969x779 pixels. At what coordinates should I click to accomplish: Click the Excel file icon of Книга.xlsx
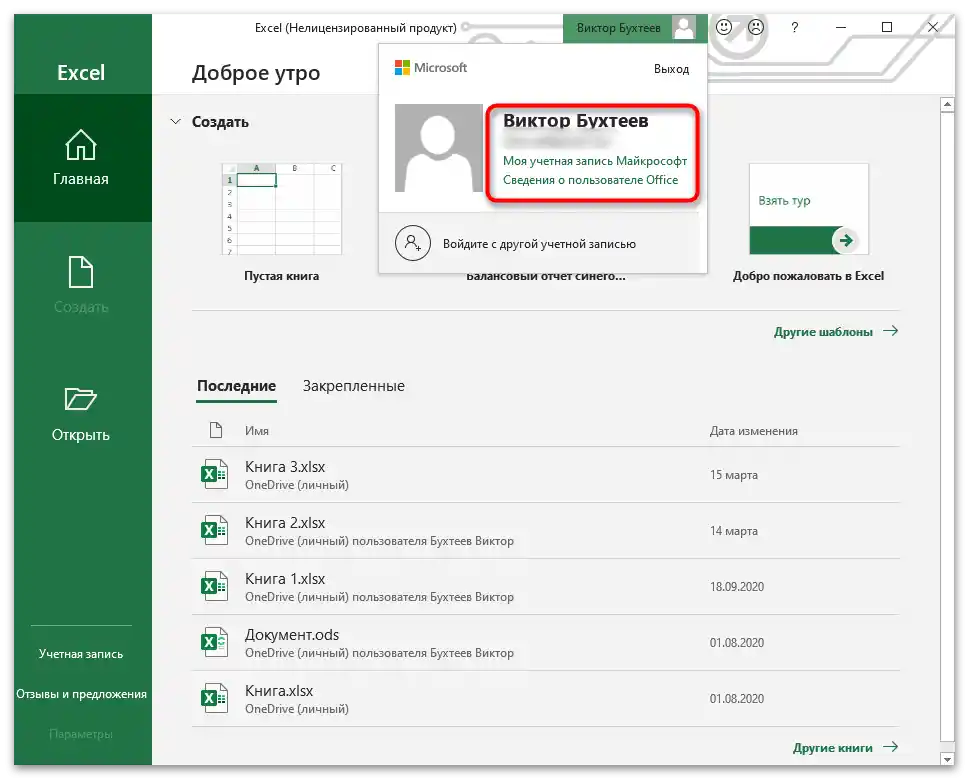(214, 698)
